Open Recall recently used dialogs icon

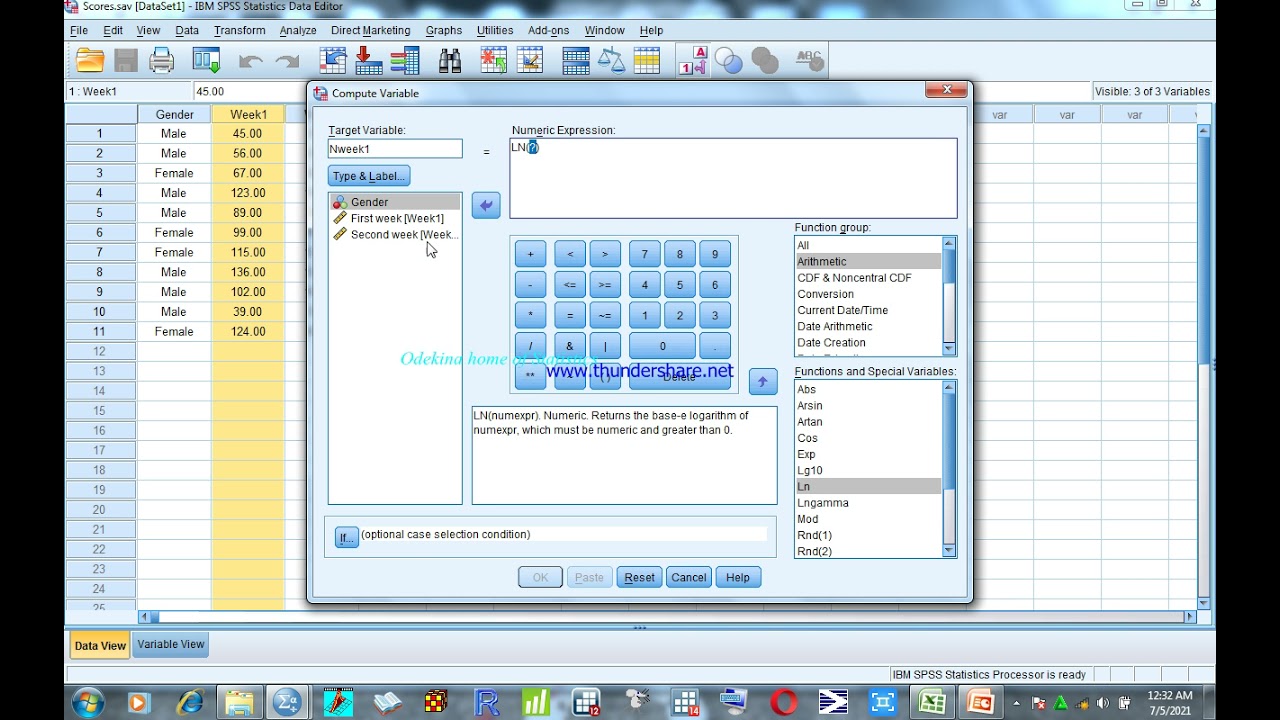206,61
